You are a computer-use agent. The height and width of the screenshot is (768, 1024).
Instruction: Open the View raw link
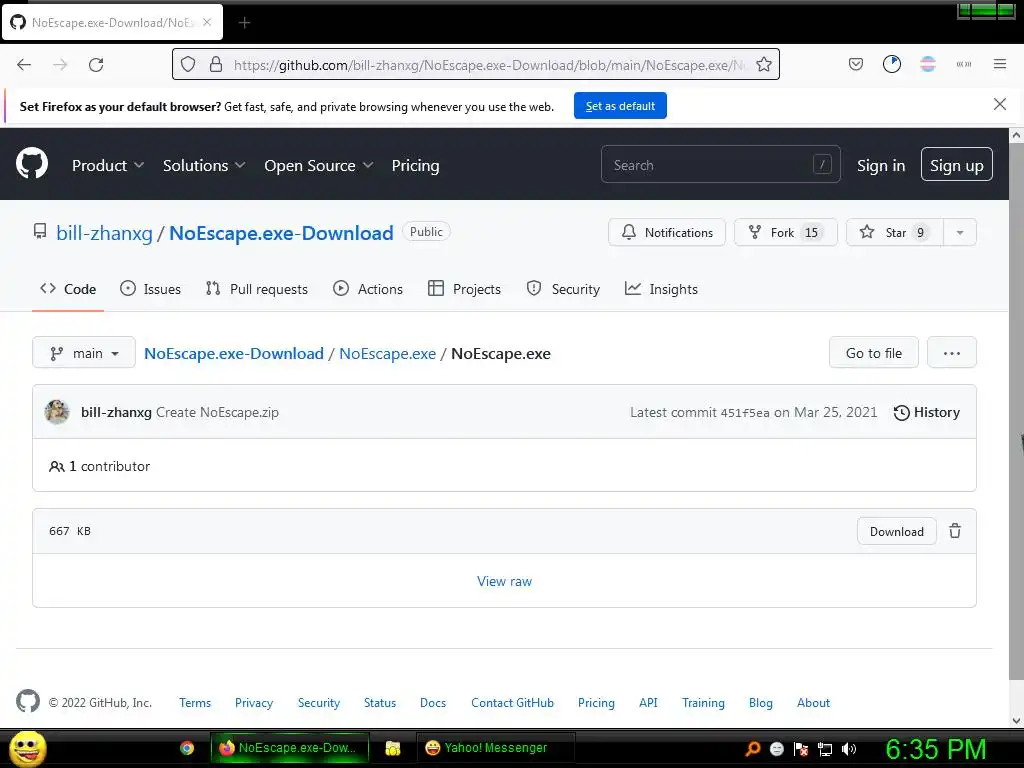(504, 581)
